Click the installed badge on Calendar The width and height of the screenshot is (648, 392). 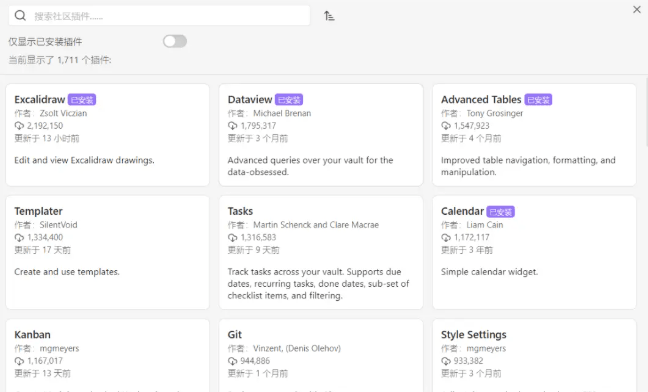[500, 211]
